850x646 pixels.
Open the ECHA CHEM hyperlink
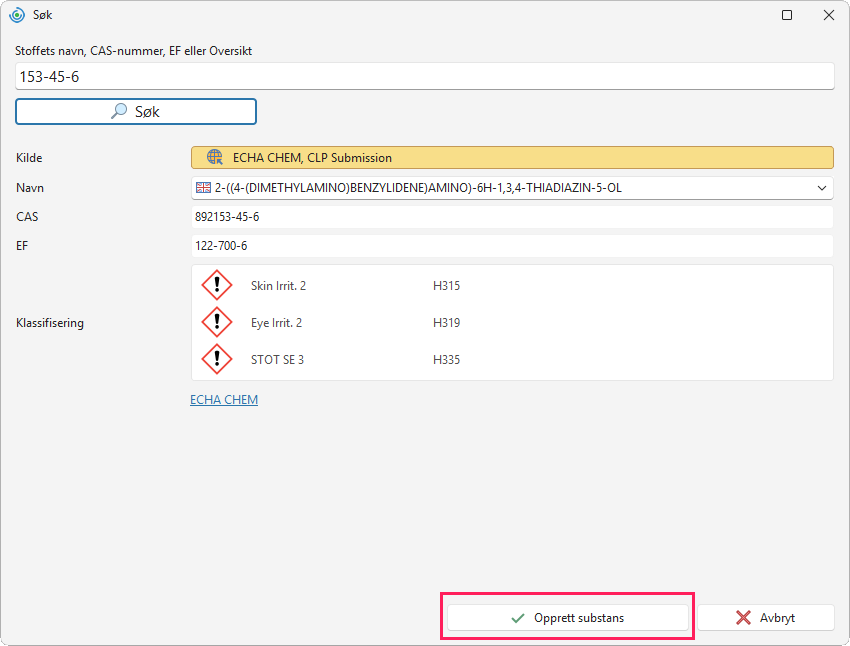pyautogui.click(x=224, y=399)
